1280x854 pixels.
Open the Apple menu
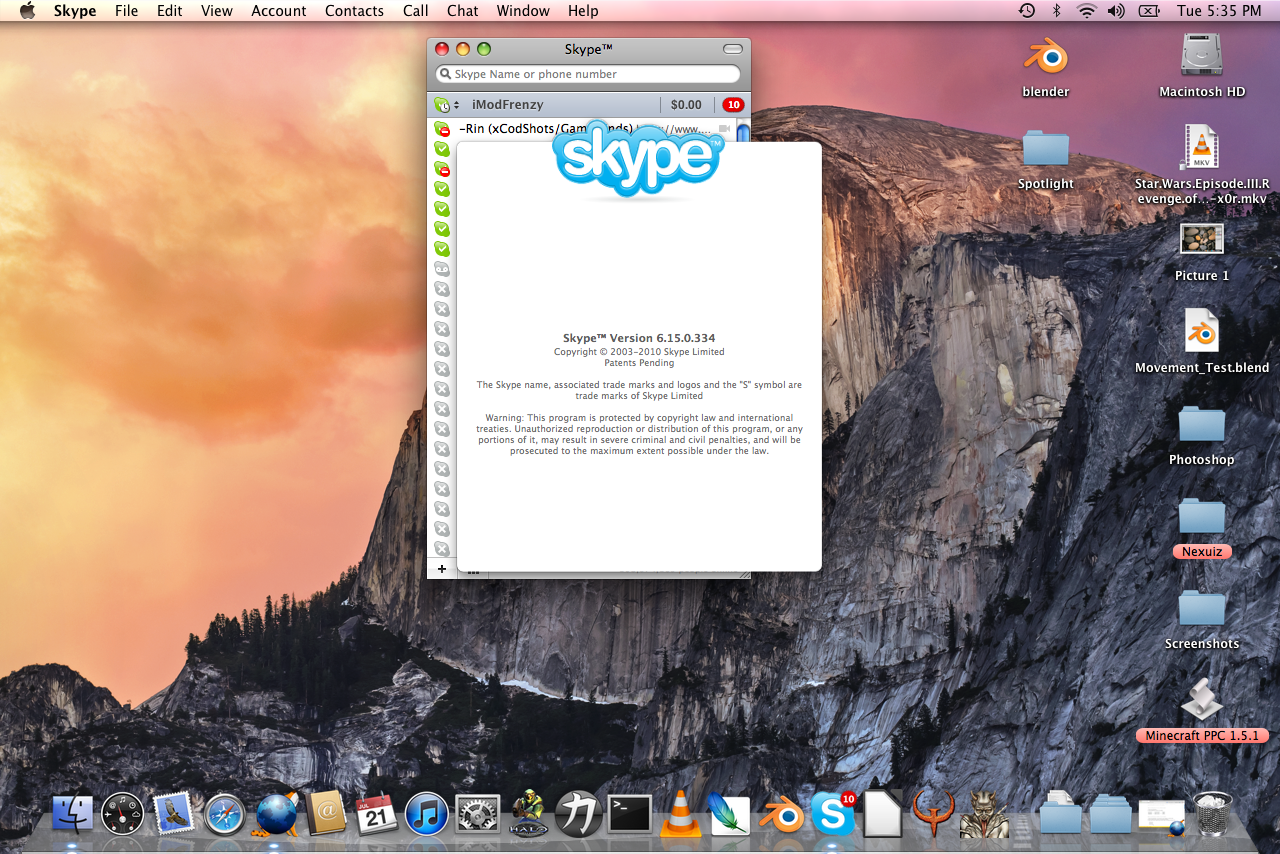(x=27, y=11)
